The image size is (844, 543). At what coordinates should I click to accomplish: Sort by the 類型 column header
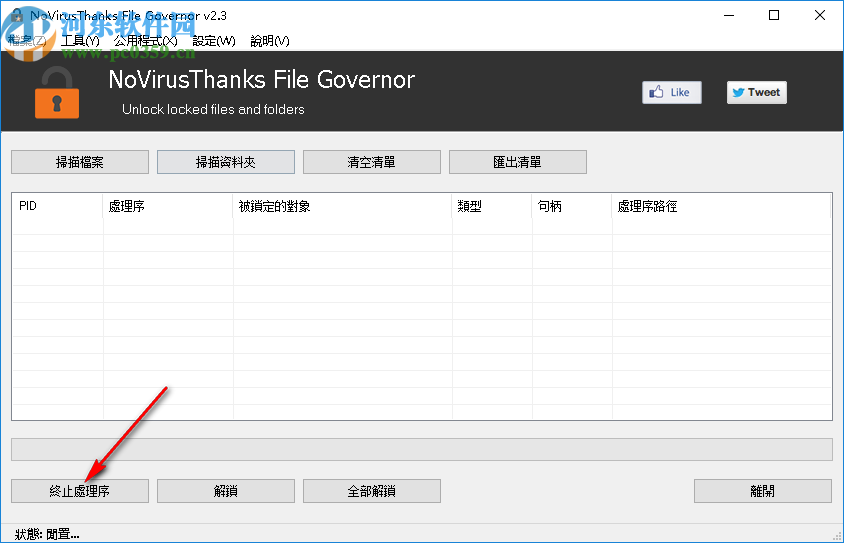pos(491,206)
